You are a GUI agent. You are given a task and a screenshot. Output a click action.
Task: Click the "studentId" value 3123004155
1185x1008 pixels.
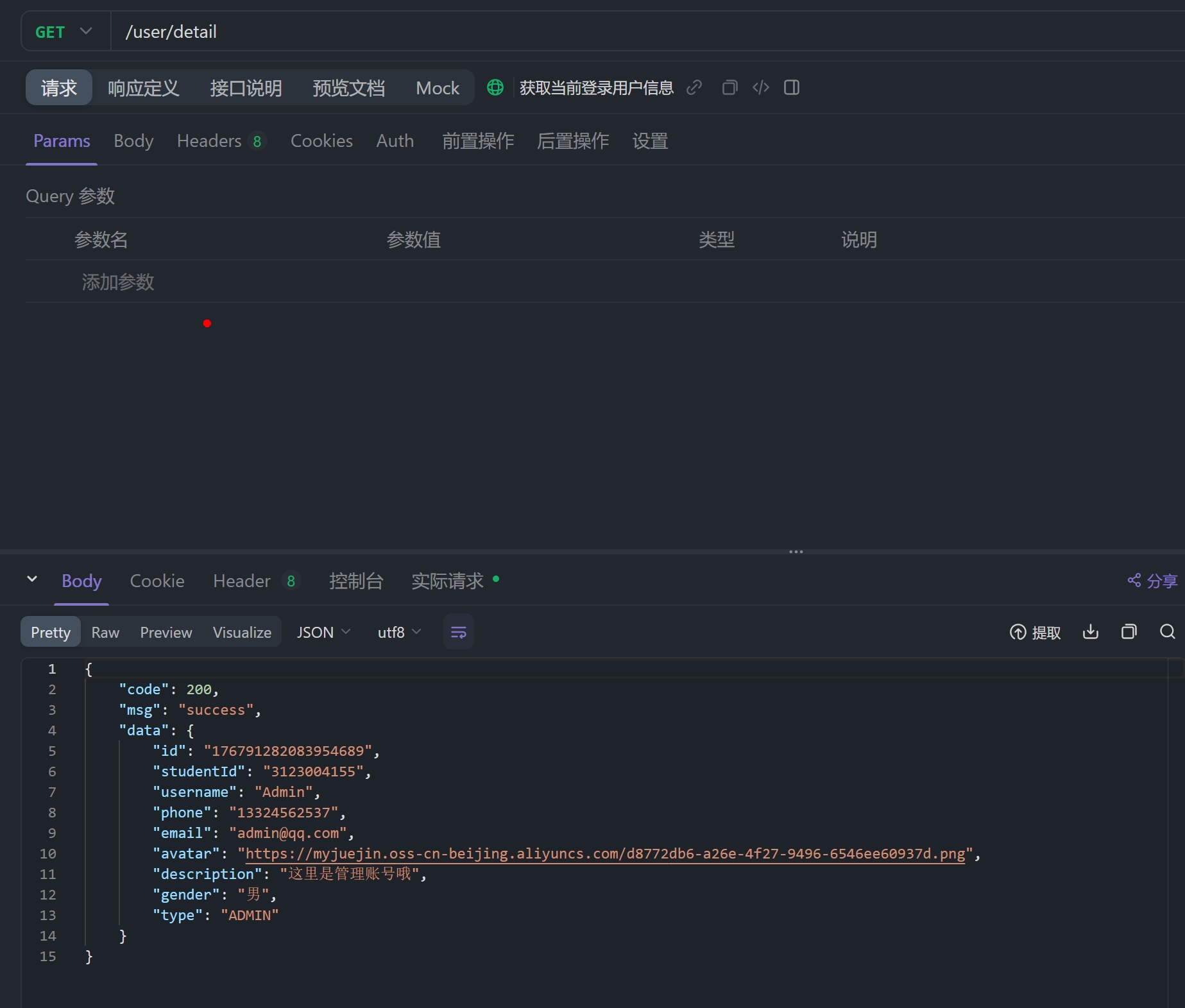coord(313,771)
